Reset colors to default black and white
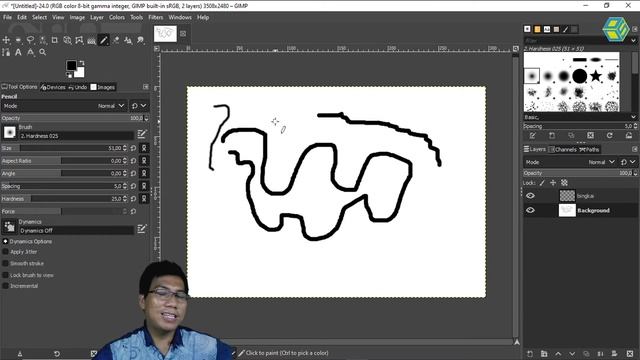 pos(69,75)
